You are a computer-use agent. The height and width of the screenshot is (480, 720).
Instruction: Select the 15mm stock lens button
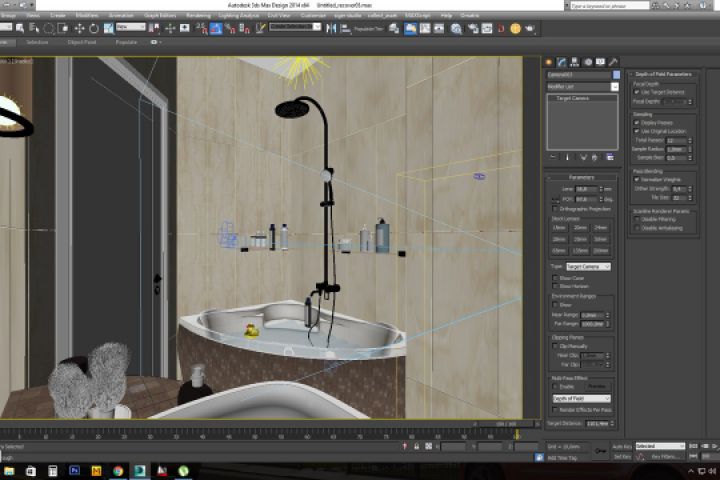point(559,228)
